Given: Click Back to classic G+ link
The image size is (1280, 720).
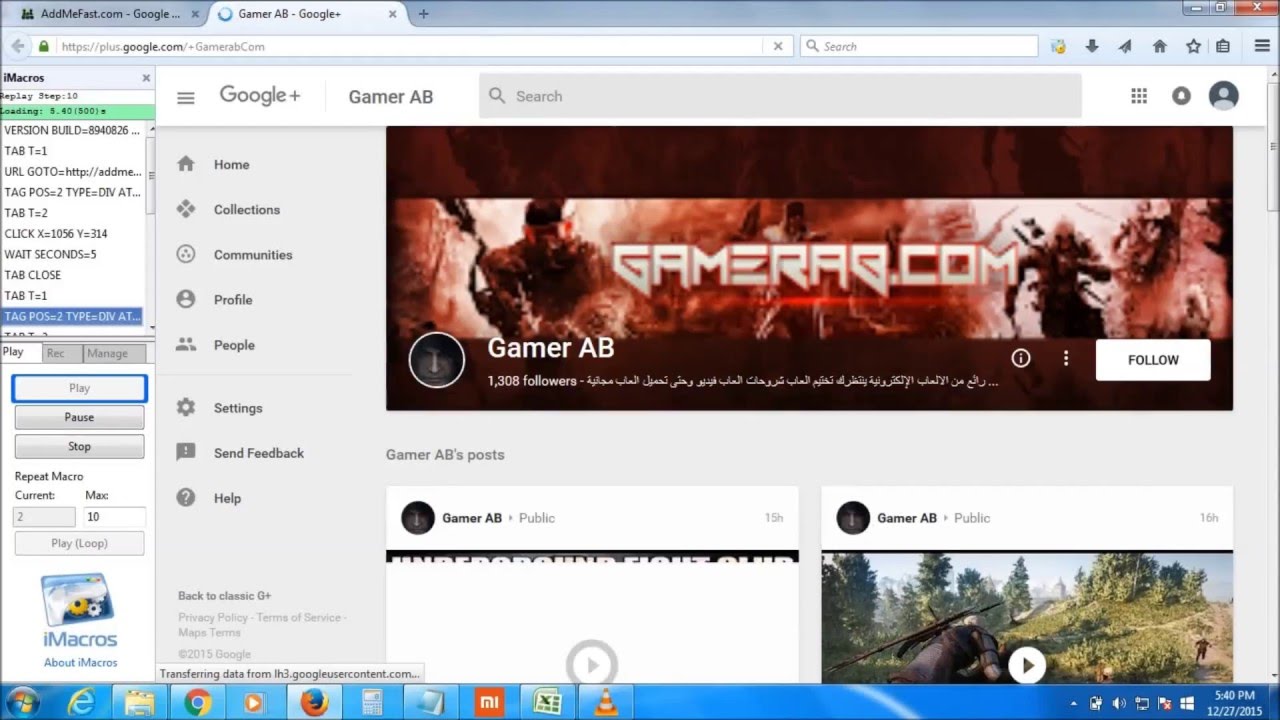Looking at the screenshot, I should 224,596.
